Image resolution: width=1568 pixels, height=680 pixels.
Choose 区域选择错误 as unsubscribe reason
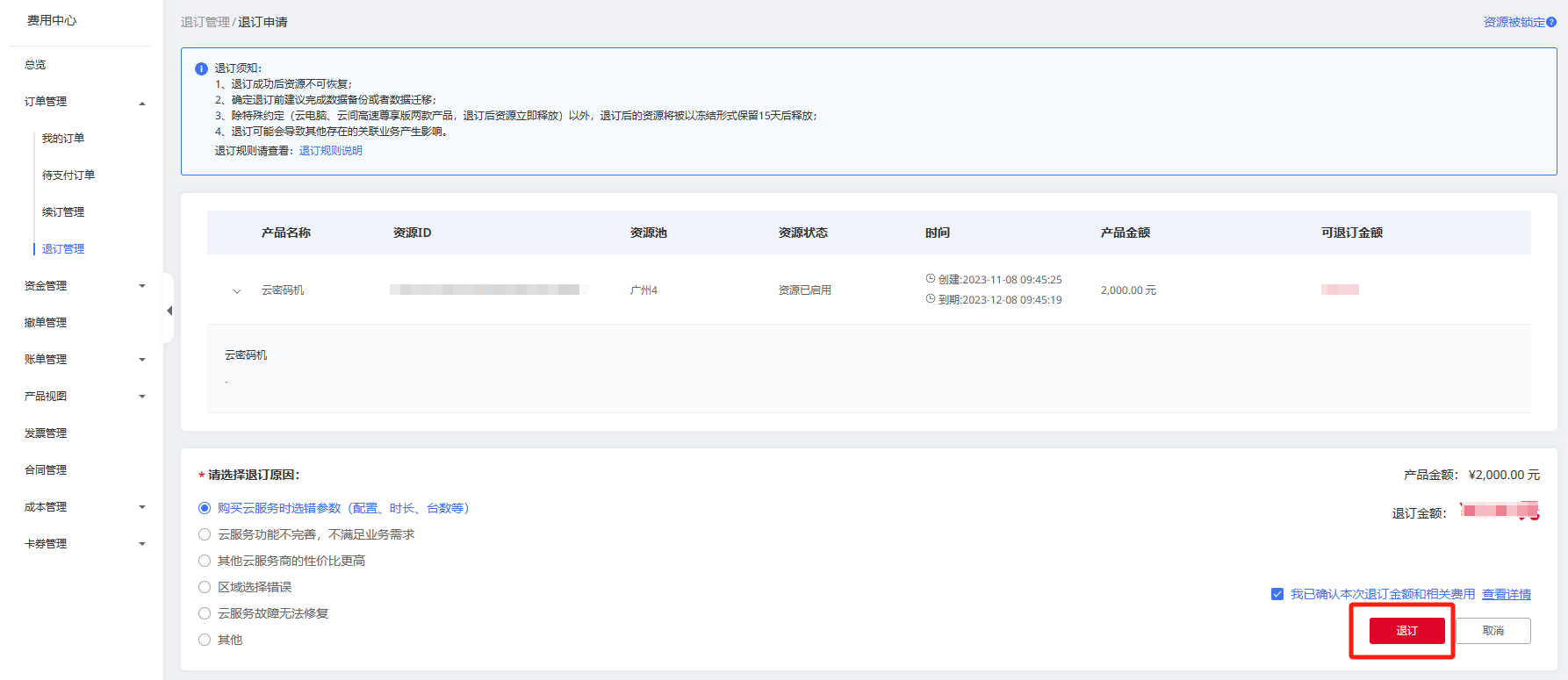point(205,587)
